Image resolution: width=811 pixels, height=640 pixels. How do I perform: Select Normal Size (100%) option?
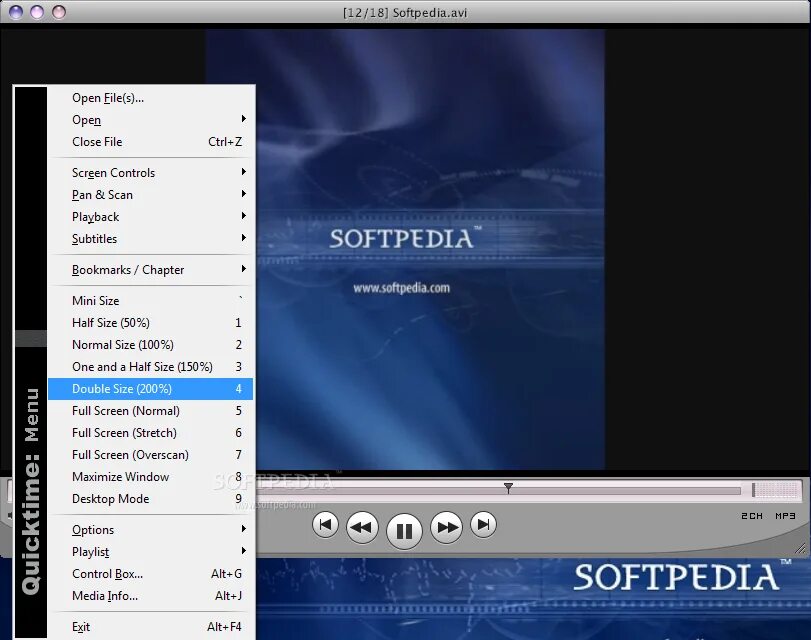click(x=151, y=345)
